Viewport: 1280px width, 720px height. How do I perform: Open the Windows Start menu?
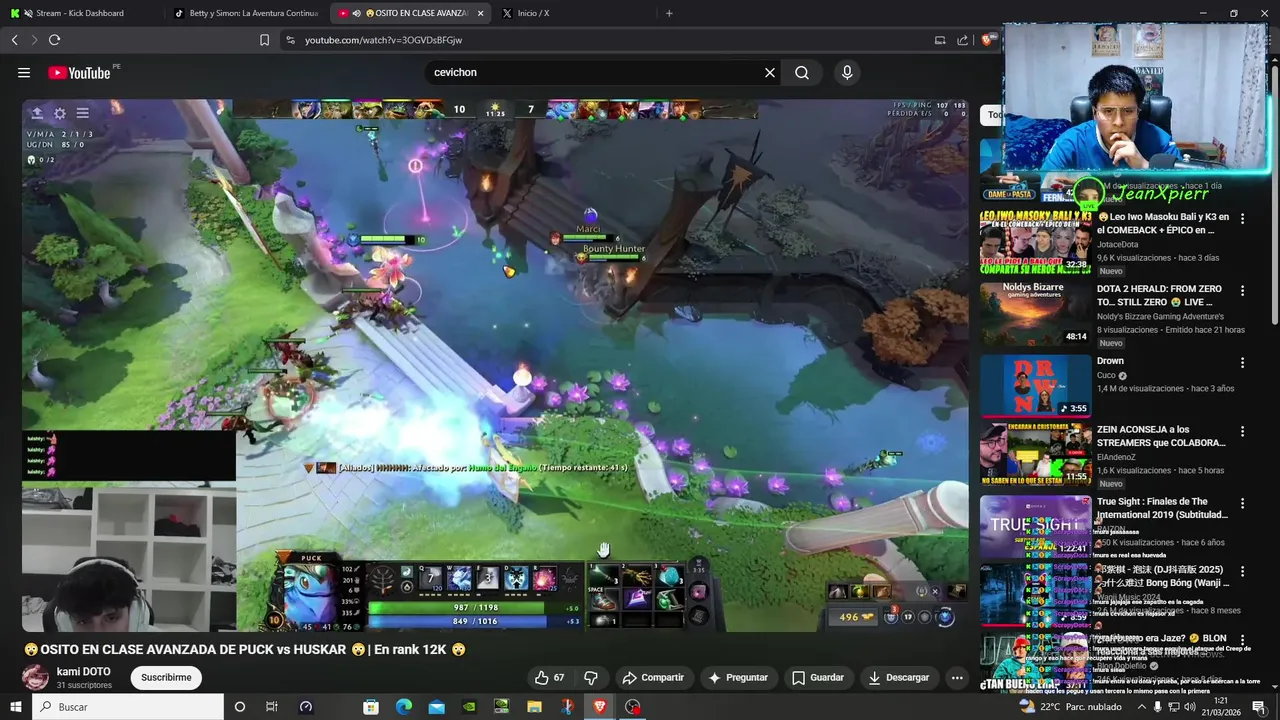pyautogui.click(x=15, y=707)
